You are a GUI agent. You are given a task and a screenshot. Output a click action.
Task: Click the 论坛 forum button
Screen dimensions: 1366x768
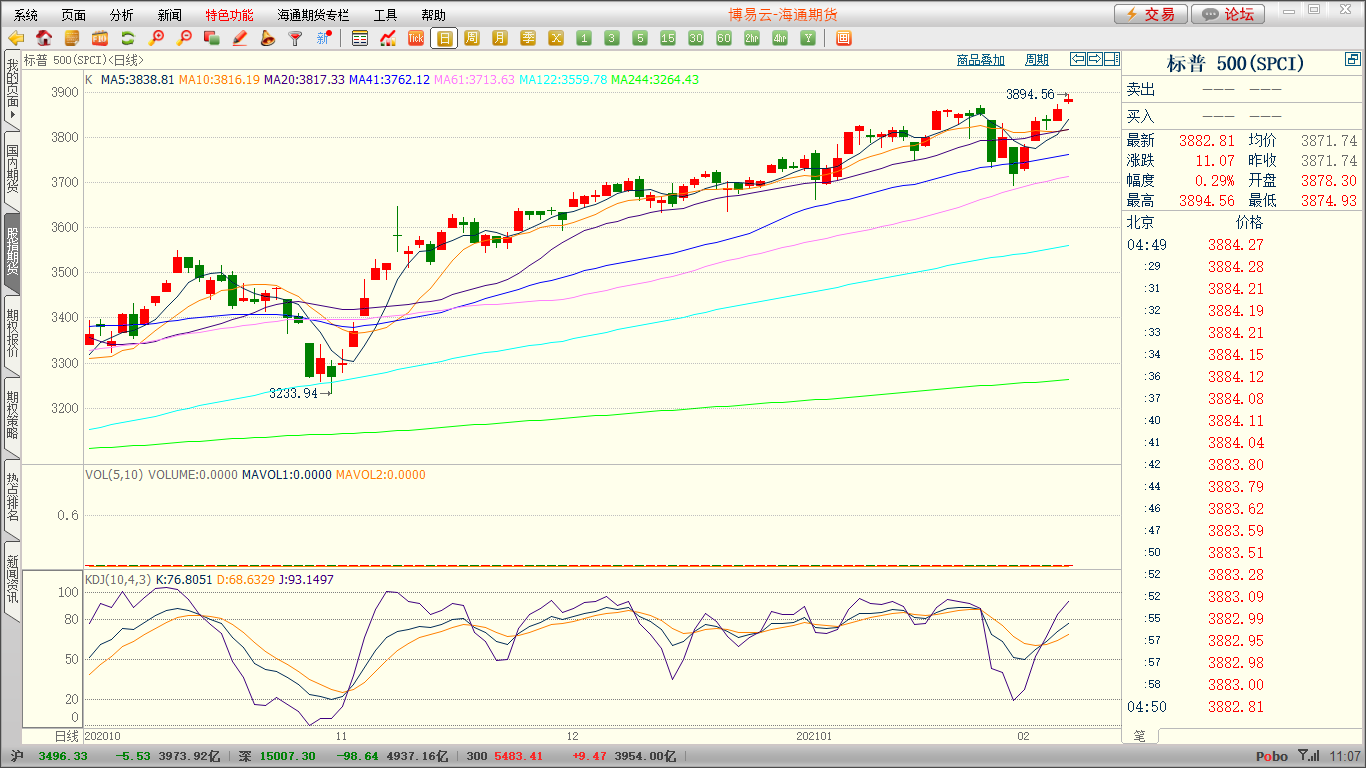click(1229, 14)
